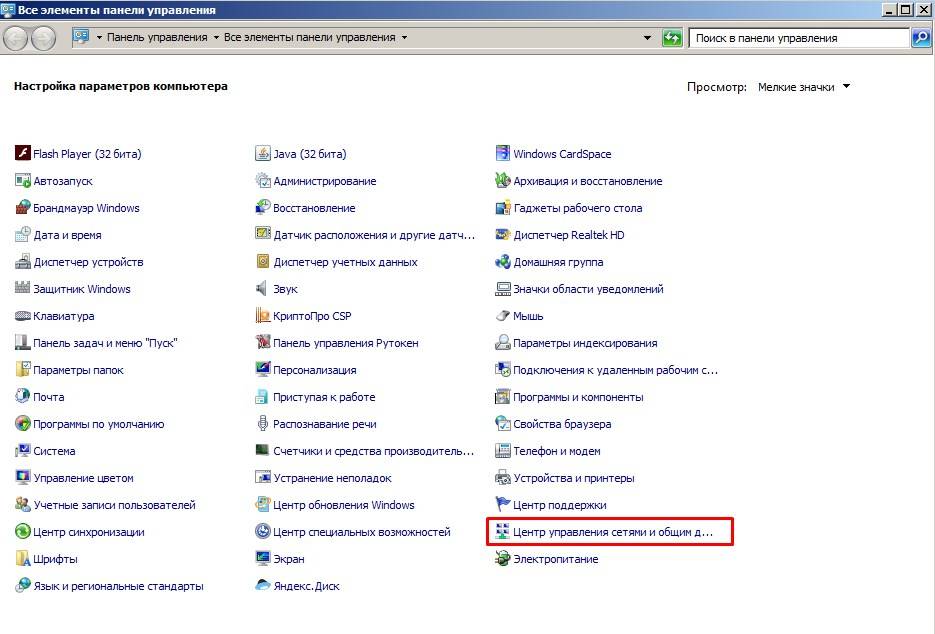Click the КриптоПро CSP icon

click(x=264, y=316)
